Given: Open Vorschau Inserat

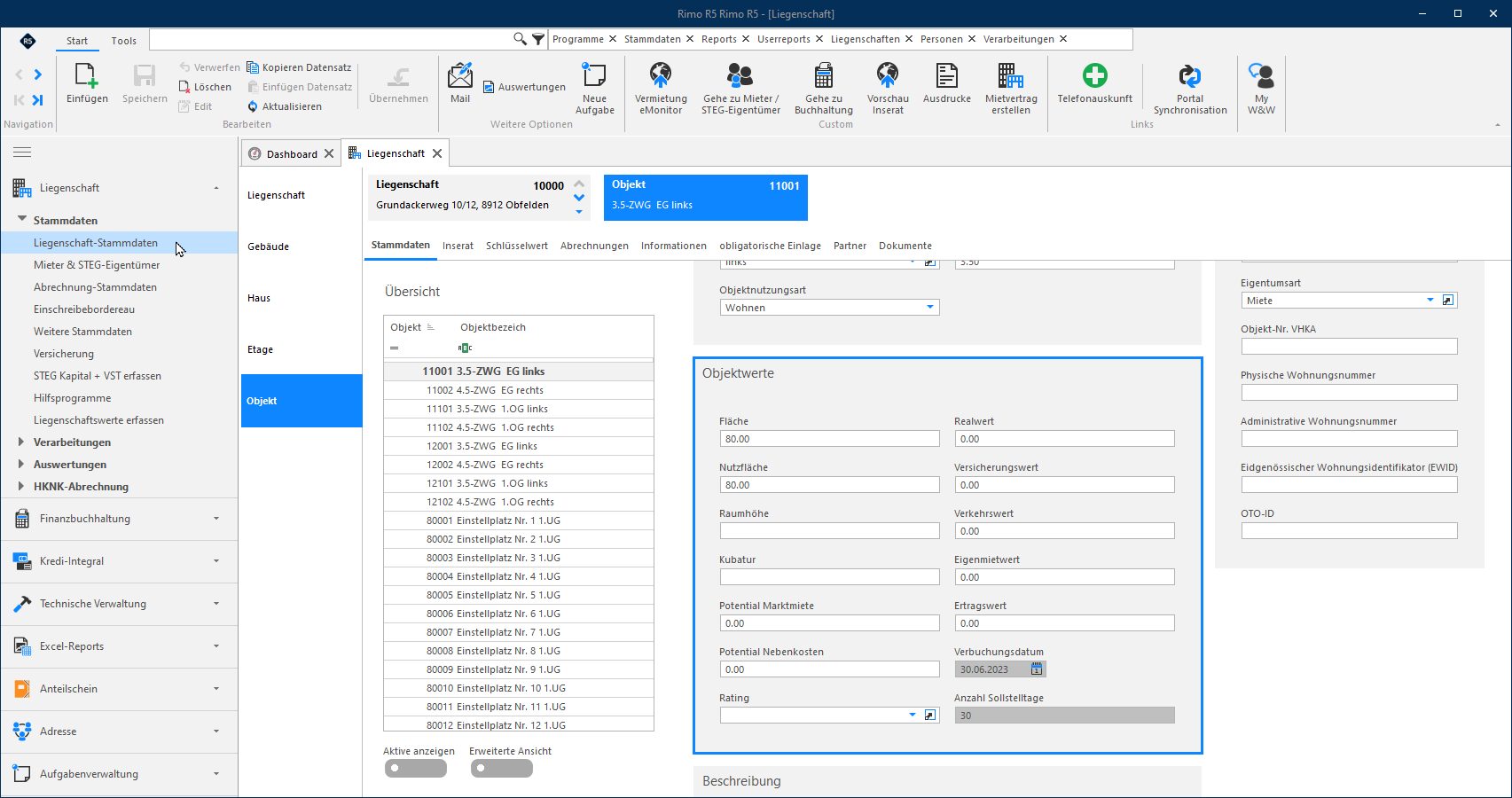Looking at the screenshot, I should pyautogui.click(x=888, y=89).
